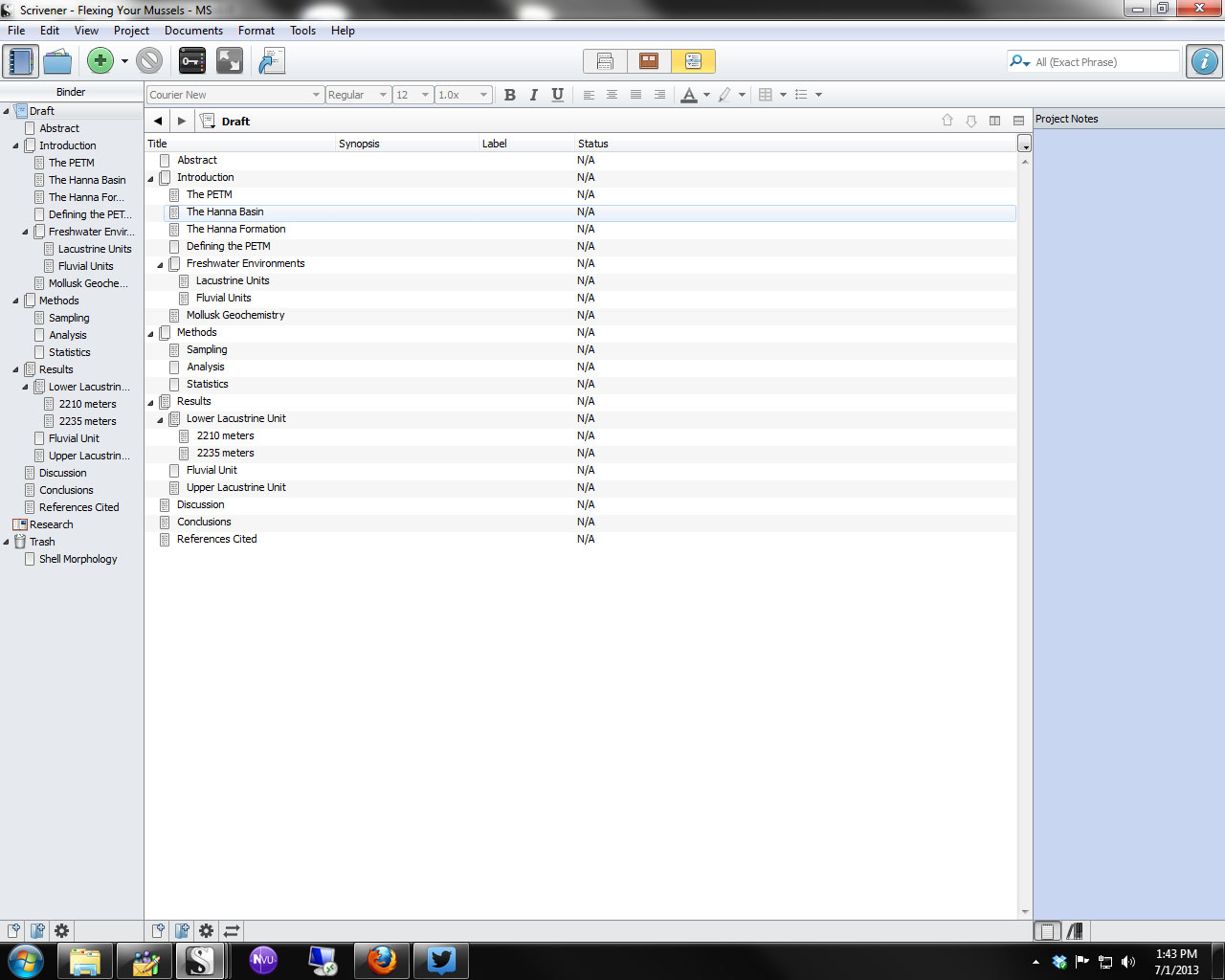Click the Status column header

pyautogui.click(x=593, y=144)
